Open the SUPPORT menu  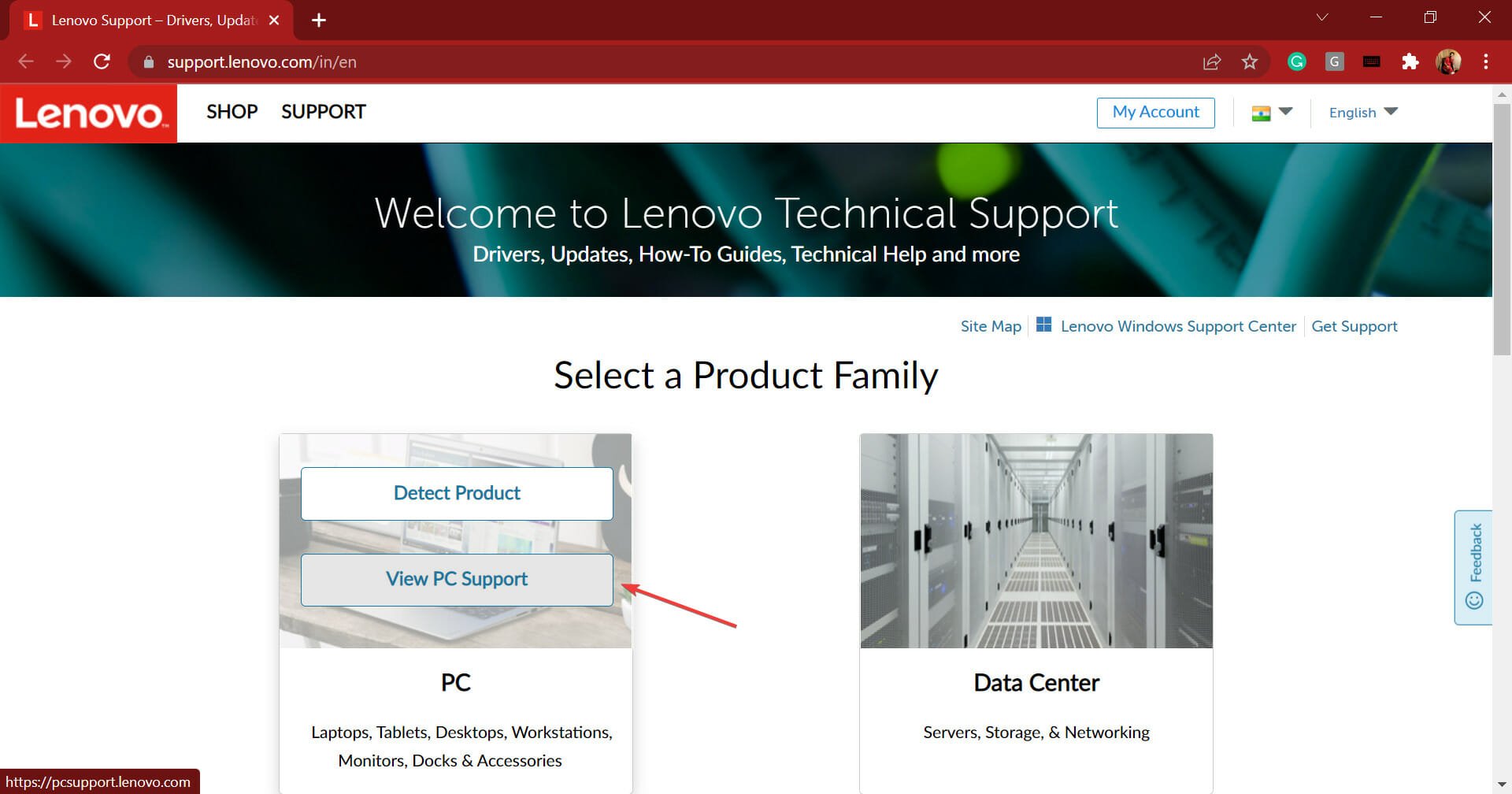324,112
